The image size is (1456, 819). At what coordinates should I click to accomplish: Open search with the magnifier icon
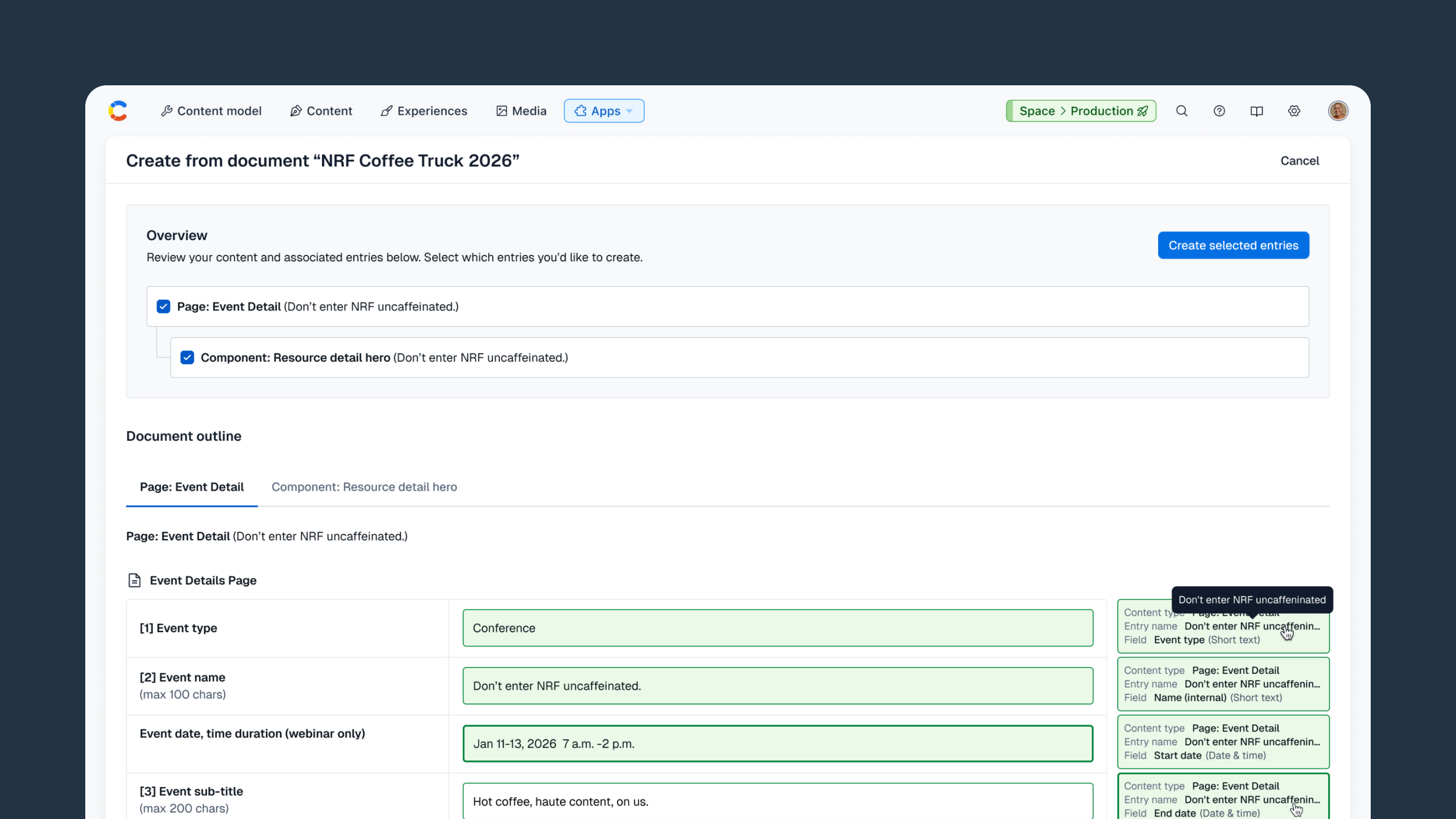click(1182, 111)
